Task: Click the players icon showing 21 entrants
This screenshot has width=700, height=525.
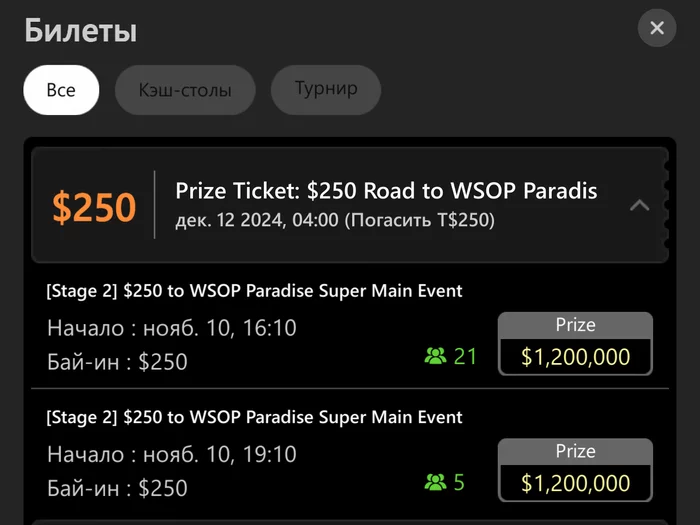Action: click(435, 356)
